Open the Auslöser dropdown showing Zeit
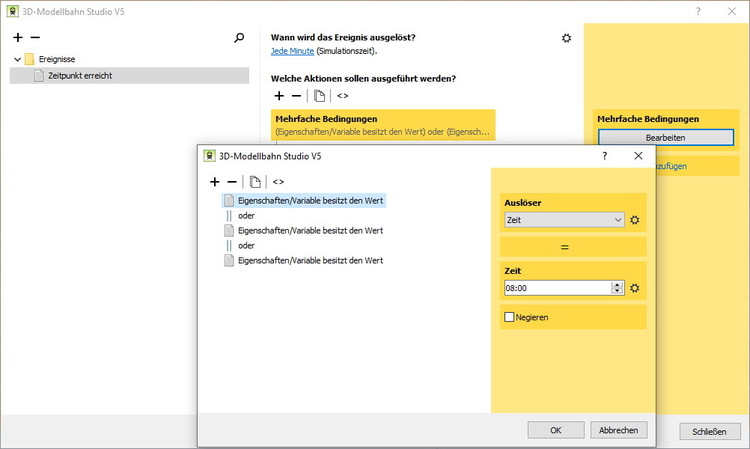This screenshot has width=750, height=449. (565, 220)
